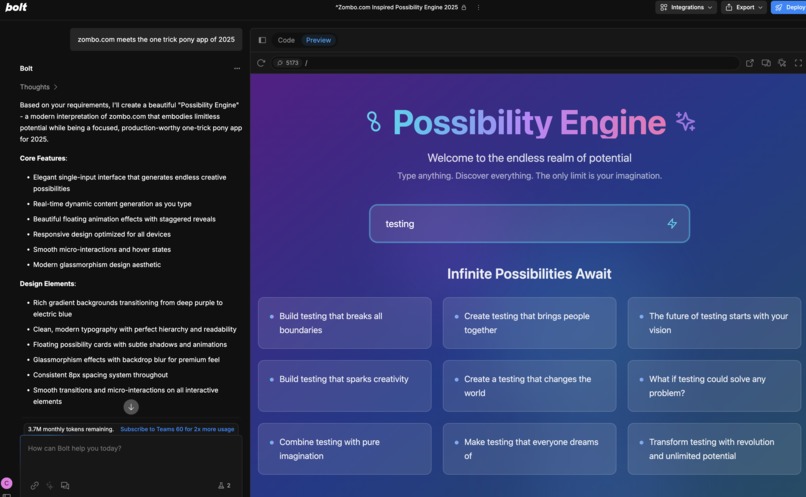The width and height of the screenshot is (806, 497).
Task: Click the 'Design Elements:' heading
Action: 48,284
